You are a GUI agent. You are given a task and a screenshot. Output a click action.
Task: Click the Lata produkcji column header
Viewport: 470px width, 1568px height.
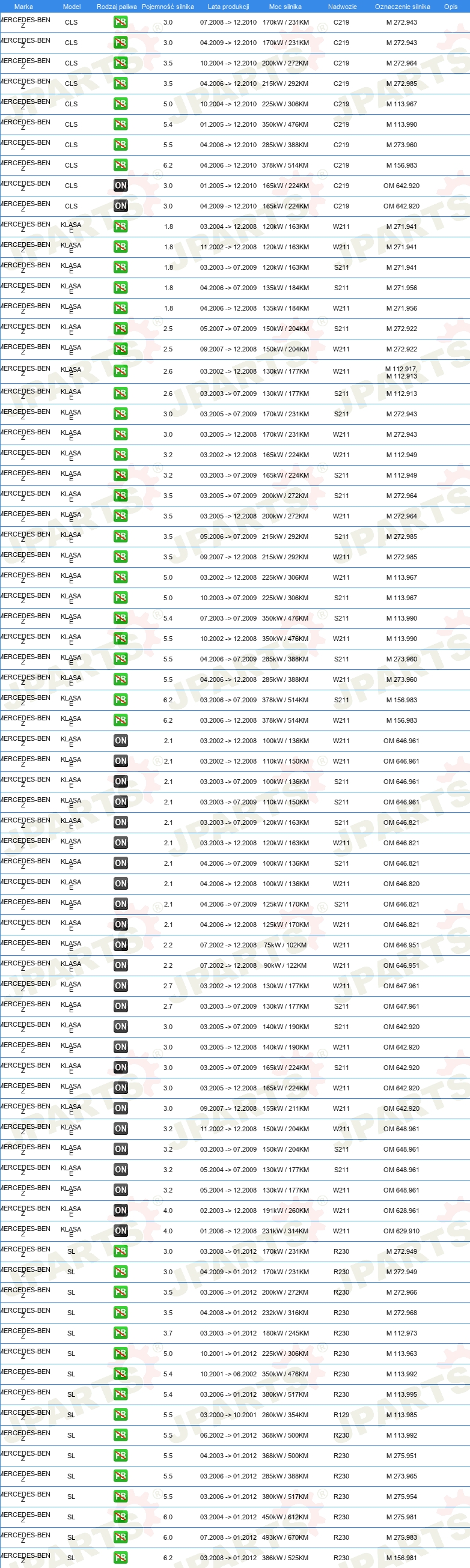[x=228, y=7]
